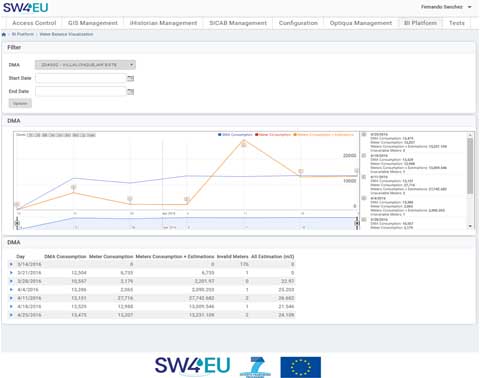480x378 pixels.
Task: Click the annotation panel scroll up arrow
Action: pos(470,135)
